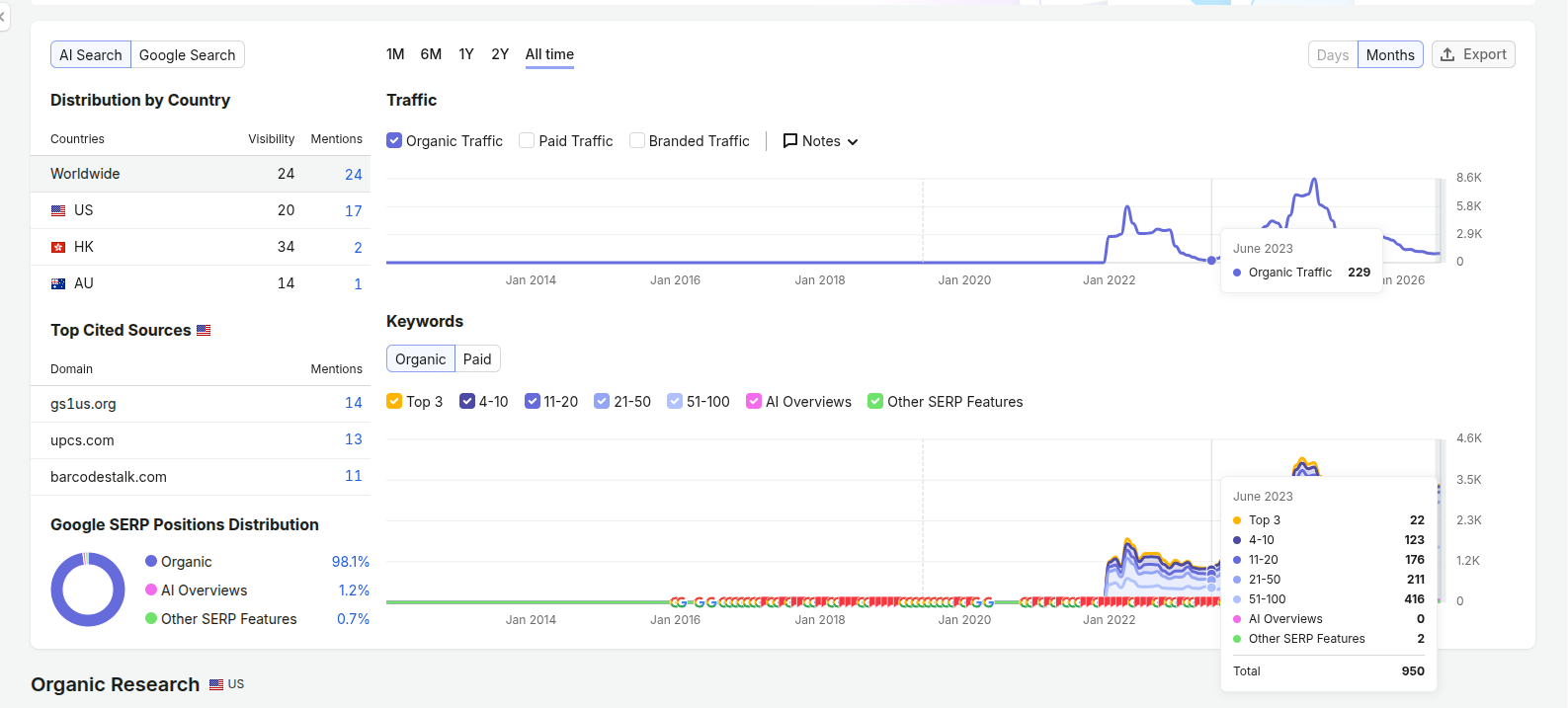Switch keywords view to Paid
This screenshot has width=1568, height=708.
(477, 359)
